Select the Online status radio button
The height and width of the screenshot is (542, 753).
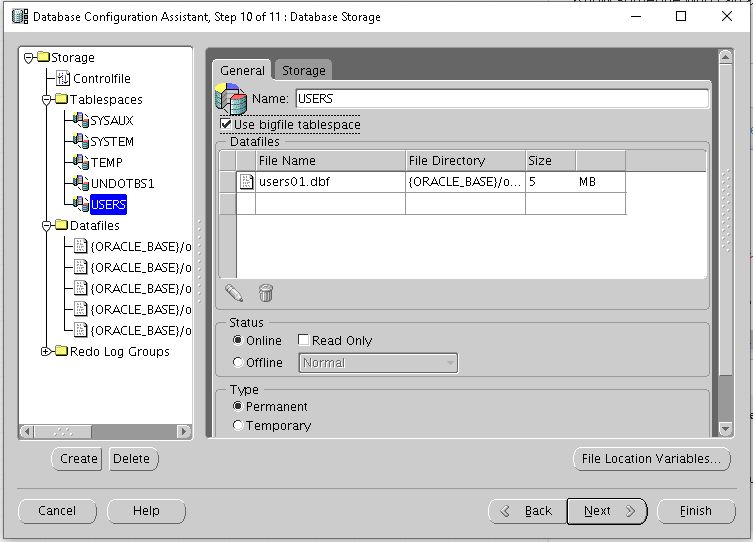[238, 340]
